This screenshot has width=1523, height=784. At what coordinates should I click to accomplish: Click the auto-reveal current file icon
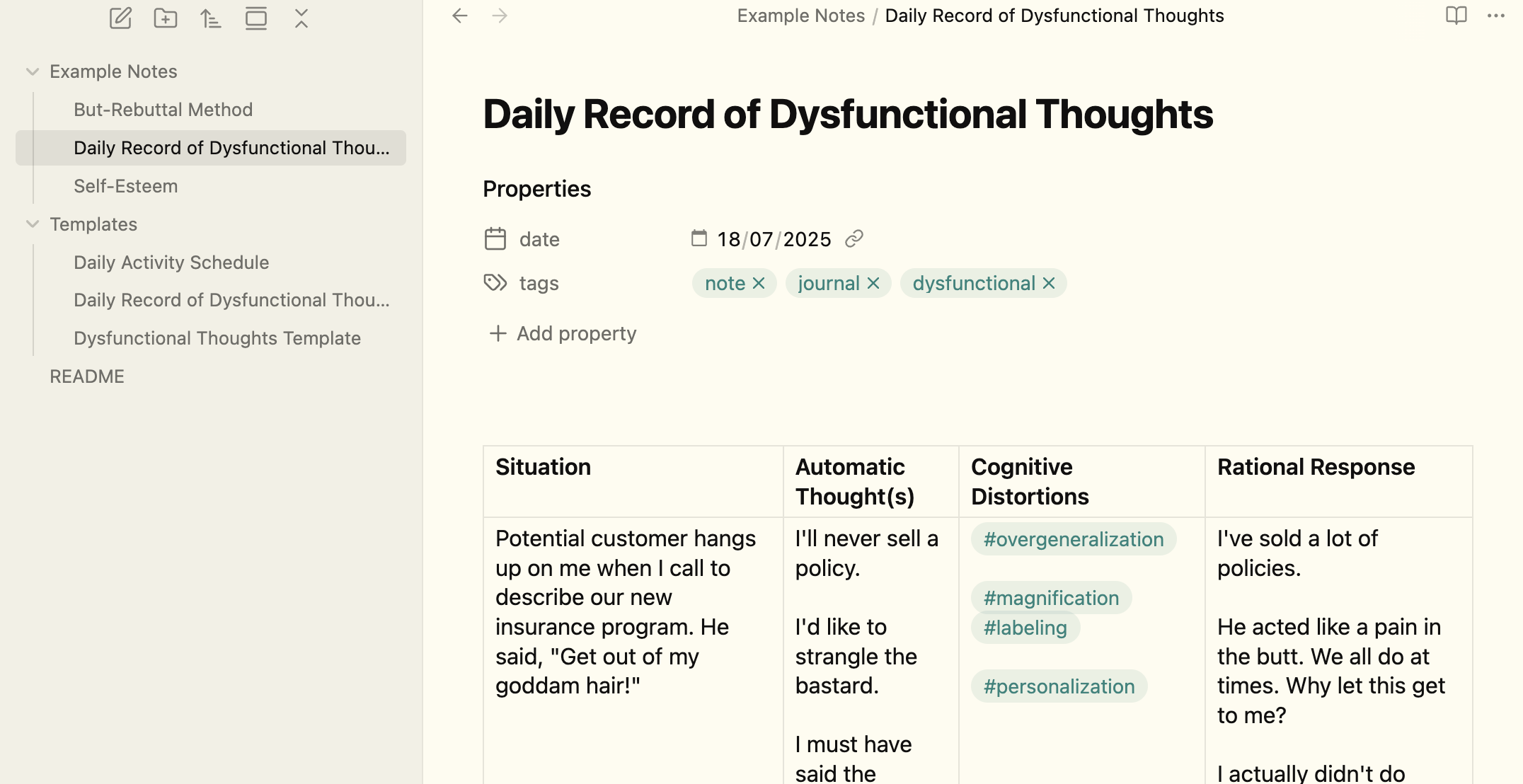255,18
